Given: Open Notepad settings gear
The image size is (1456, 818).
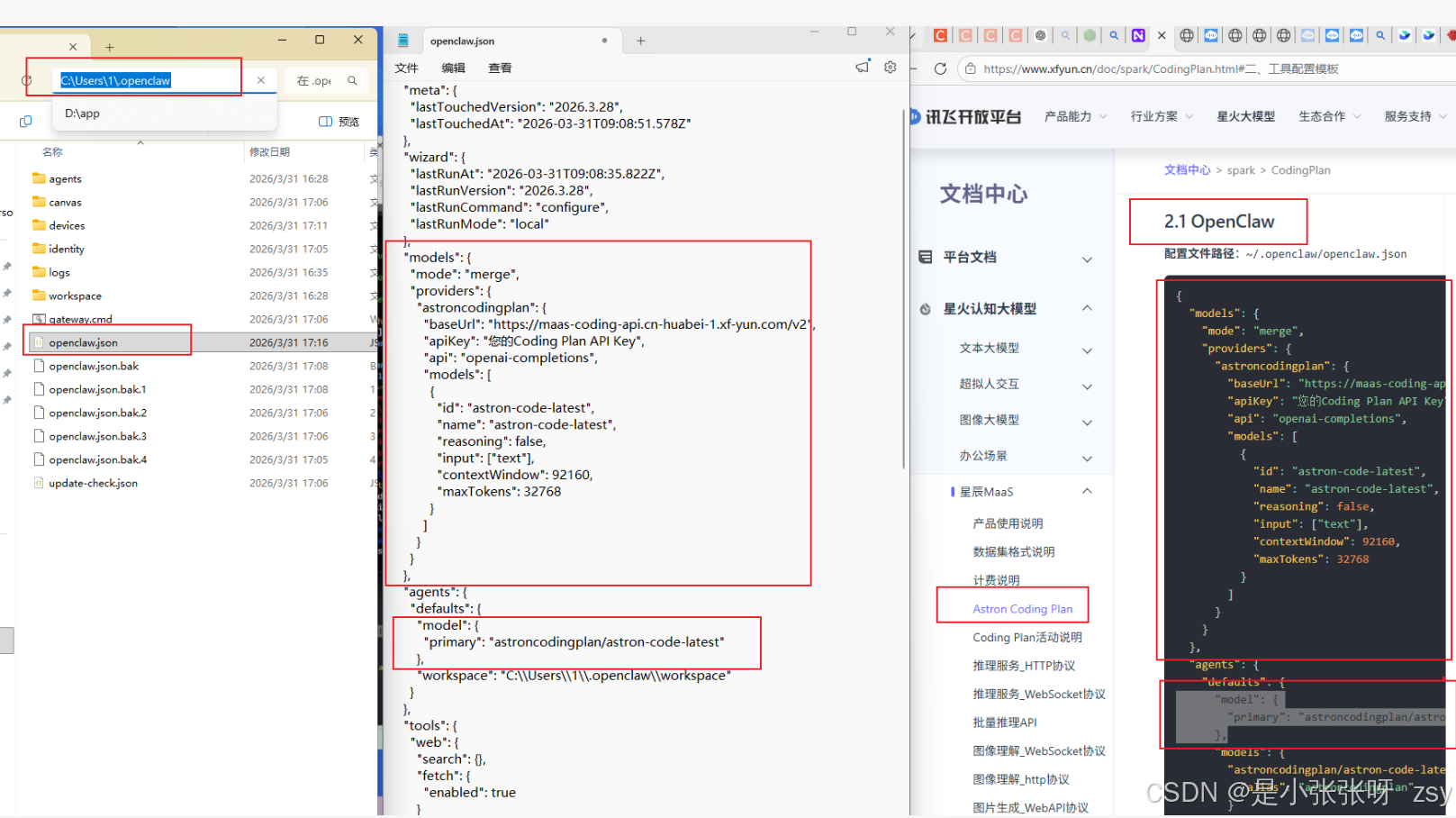Looking at the screenshot, I should click(890, 68).
